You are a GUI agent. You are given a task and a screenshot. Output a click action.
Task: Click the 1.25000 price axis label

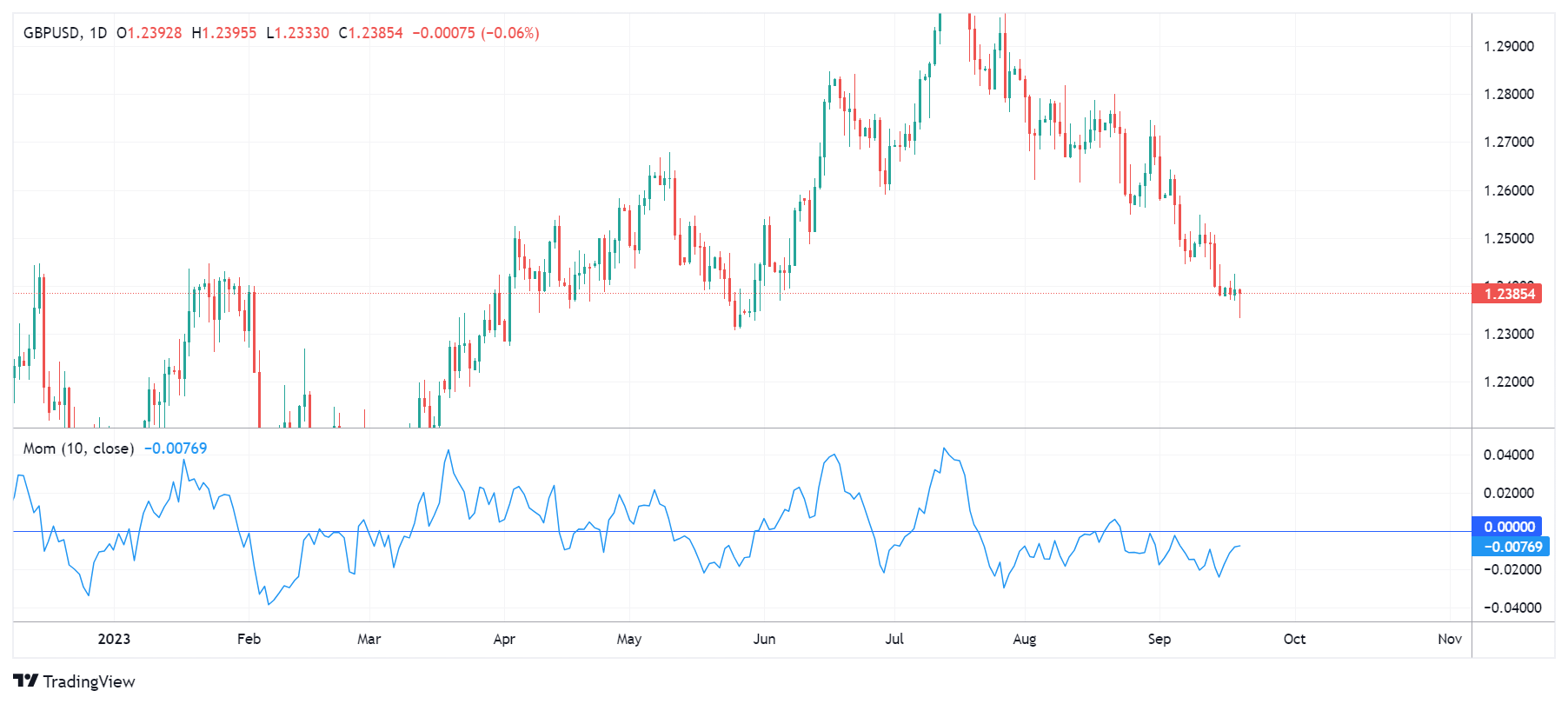[1509, 238]
